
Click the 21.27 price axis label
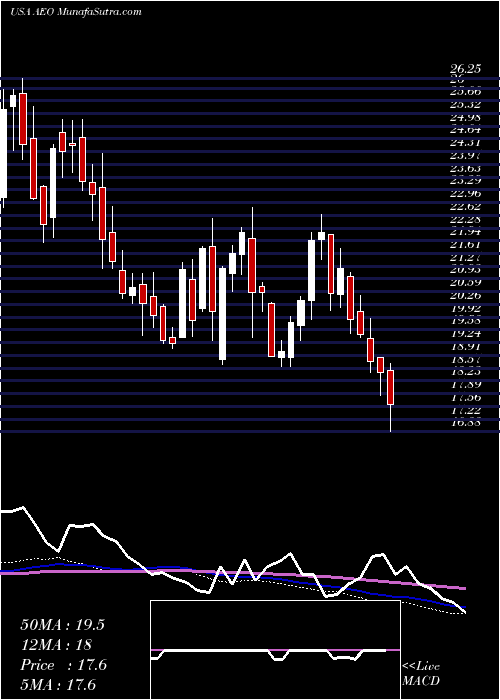[x=465, y=257]
